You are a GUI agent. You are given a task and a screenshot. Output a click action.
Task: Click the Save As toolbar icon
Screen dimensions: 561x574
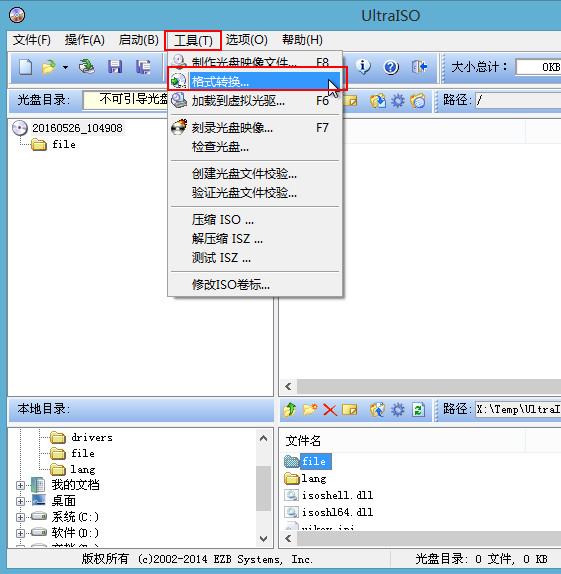click(143, 67)
